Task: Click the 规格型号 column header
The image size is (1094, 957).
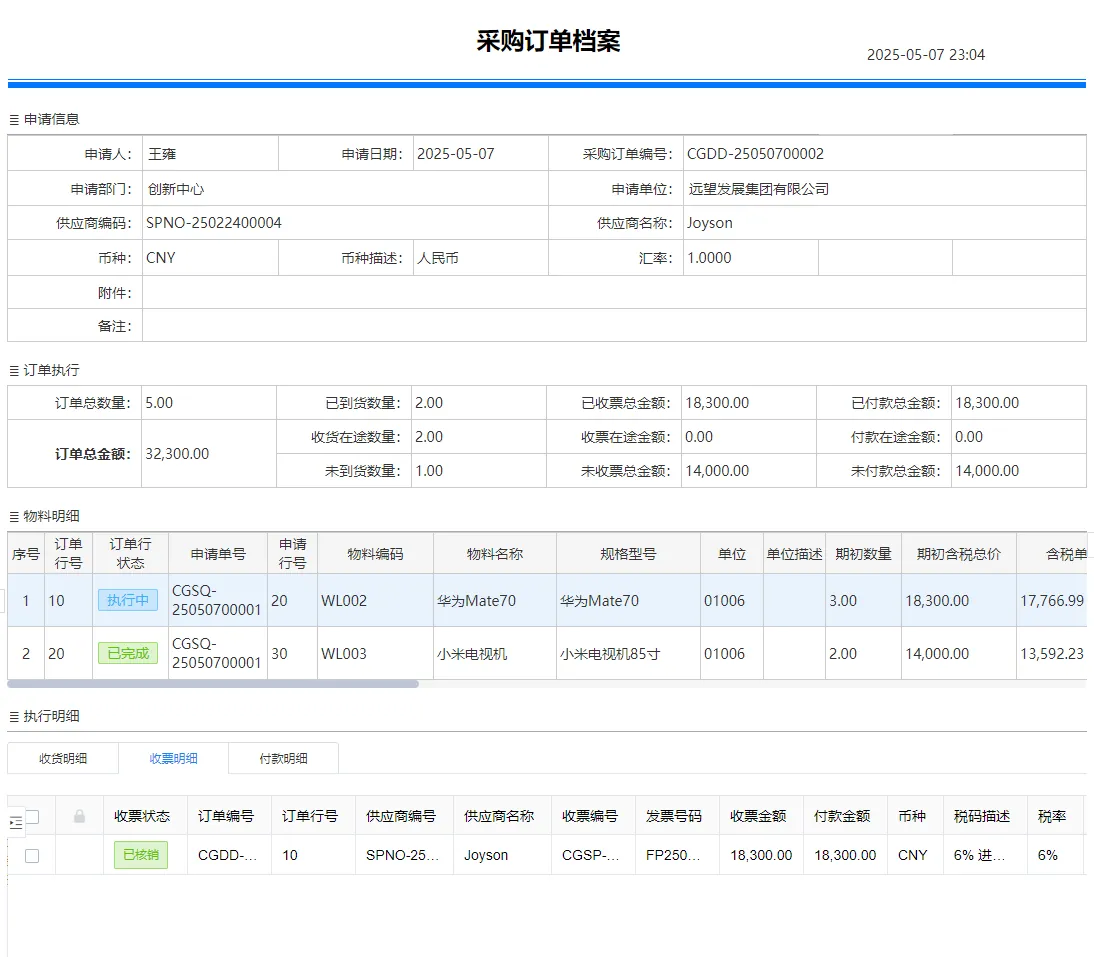Action: 628,554
